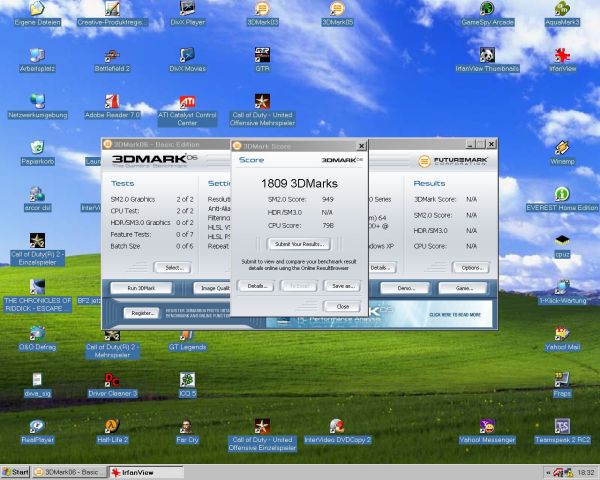Switch to 3DMark06 Basic taskbar button
This screenshot has width=600, height=480.
click(x=69, y=472)
